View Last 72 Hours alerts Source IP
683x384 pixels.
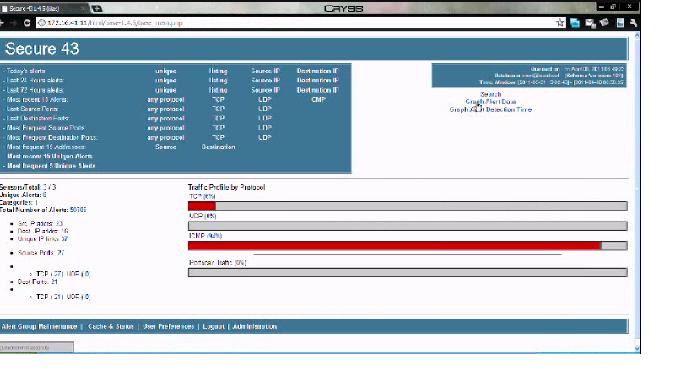coord(265,90)
